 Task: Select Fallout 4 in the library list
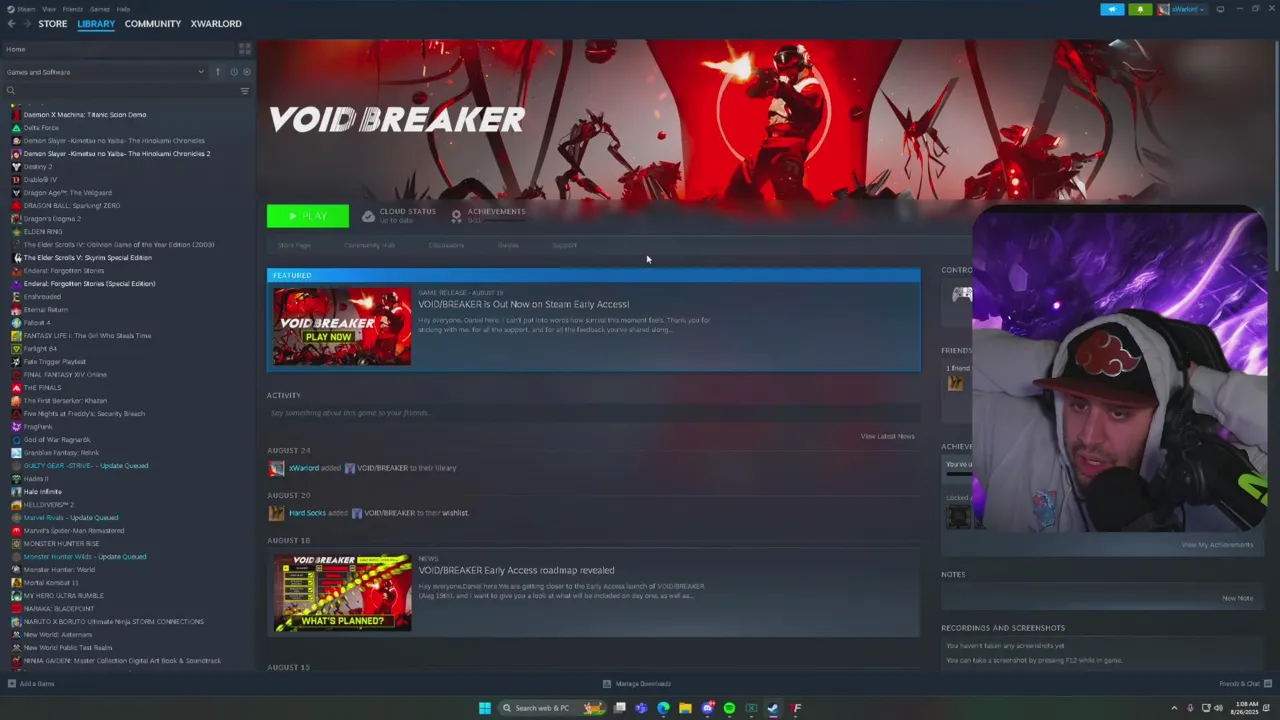click(37, 323)
